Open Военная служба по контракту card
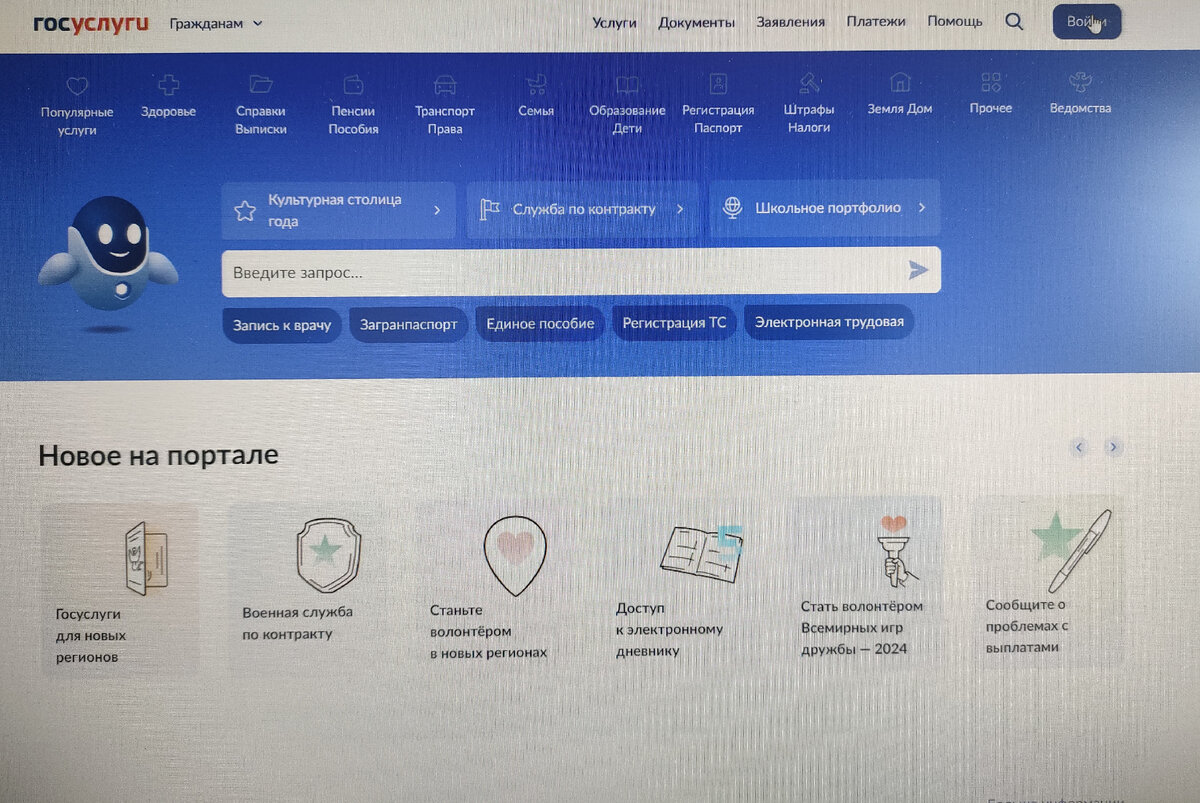Viewport: 1200px width, 803px height. 305,586
